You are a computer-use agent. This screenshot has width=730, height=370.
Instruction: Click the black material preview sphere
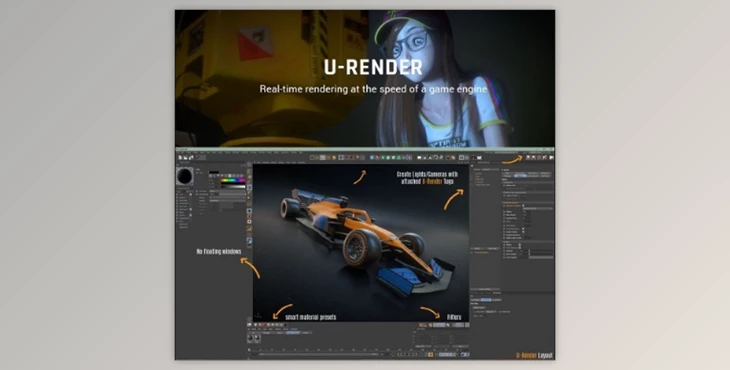(184, 176)
